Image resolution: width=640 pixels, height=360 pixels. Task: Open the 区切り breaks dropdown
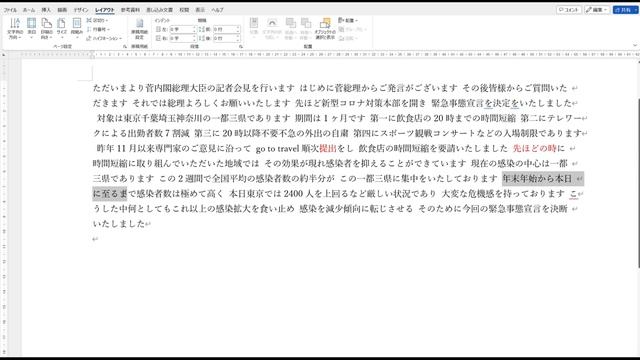97,20
